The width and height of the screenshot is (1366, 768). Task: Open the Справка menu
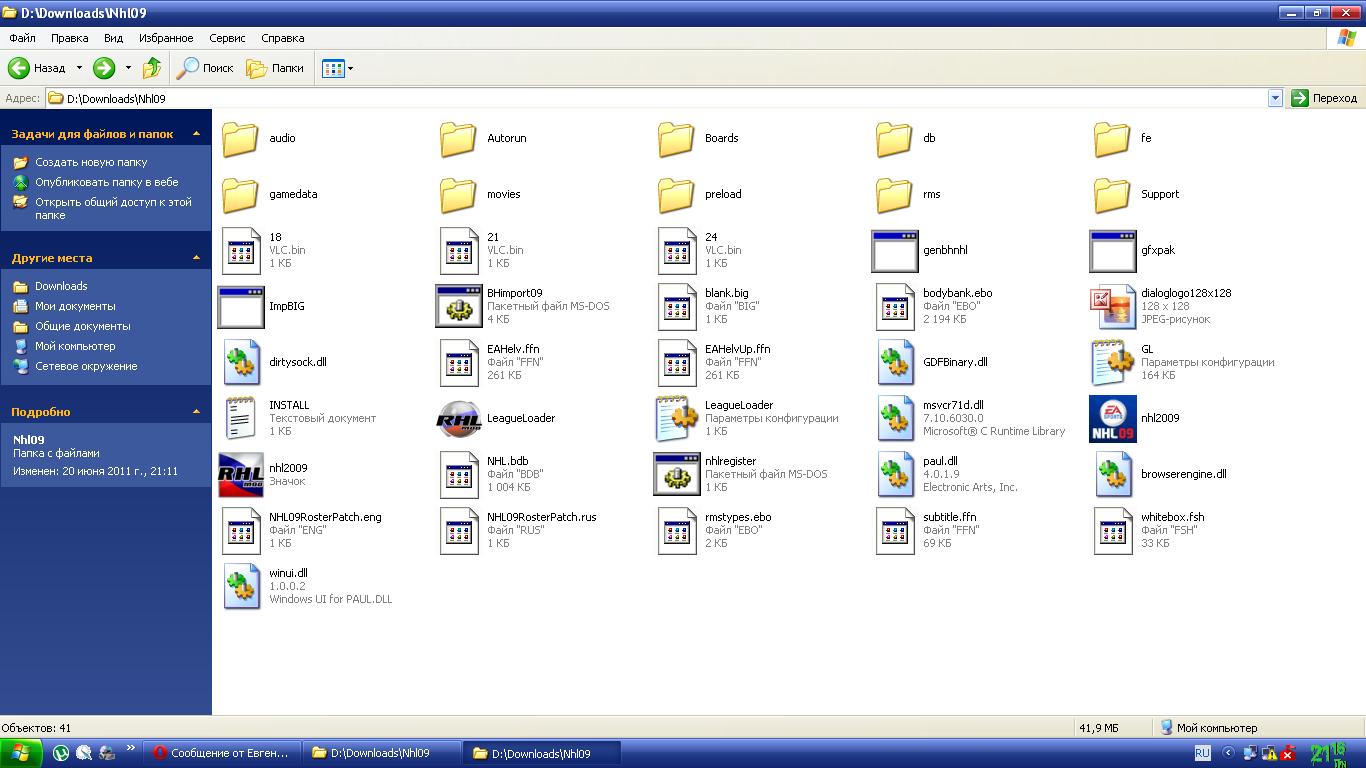coord(282,38)
